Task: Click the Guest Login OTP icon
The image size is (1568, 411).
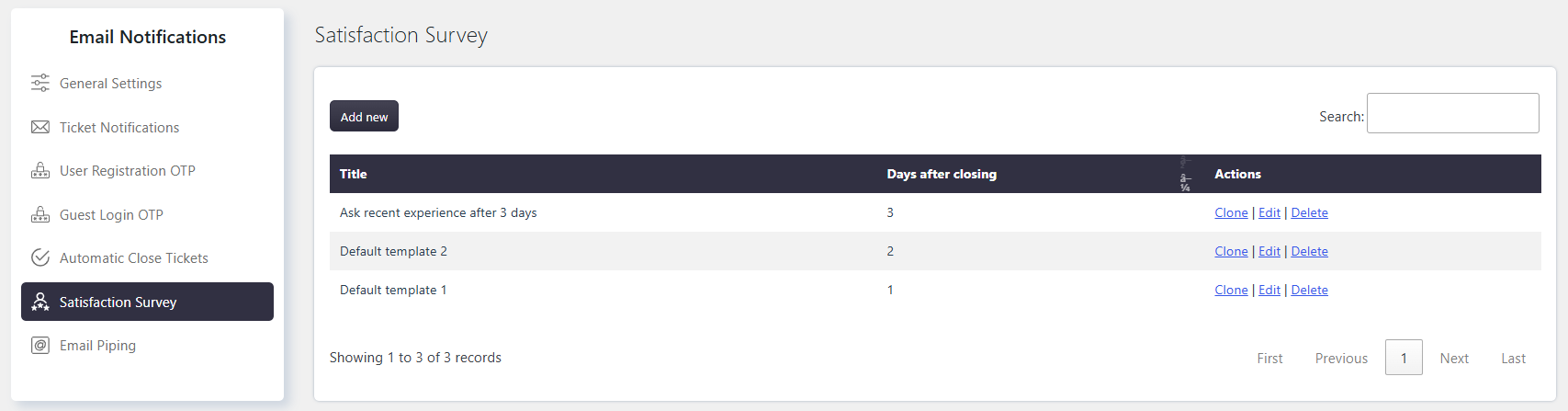Action: pos(40,214)
